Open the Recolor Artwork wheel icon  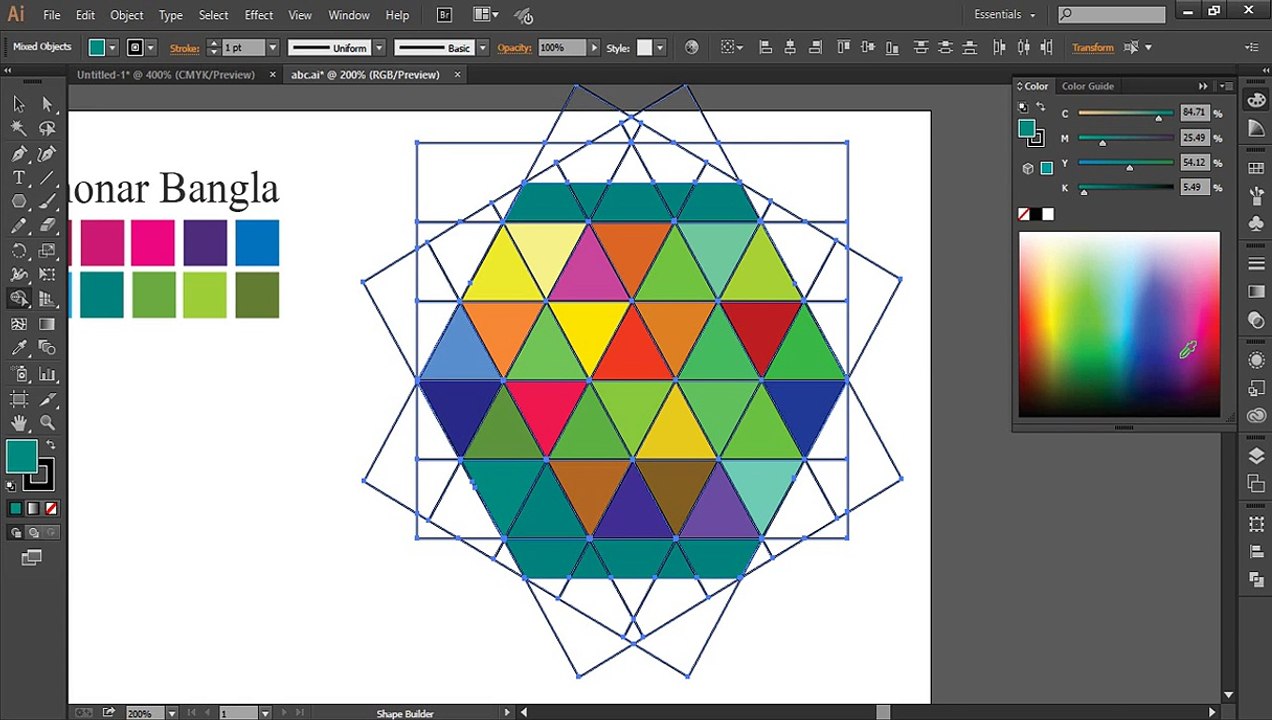coord(691,47)
